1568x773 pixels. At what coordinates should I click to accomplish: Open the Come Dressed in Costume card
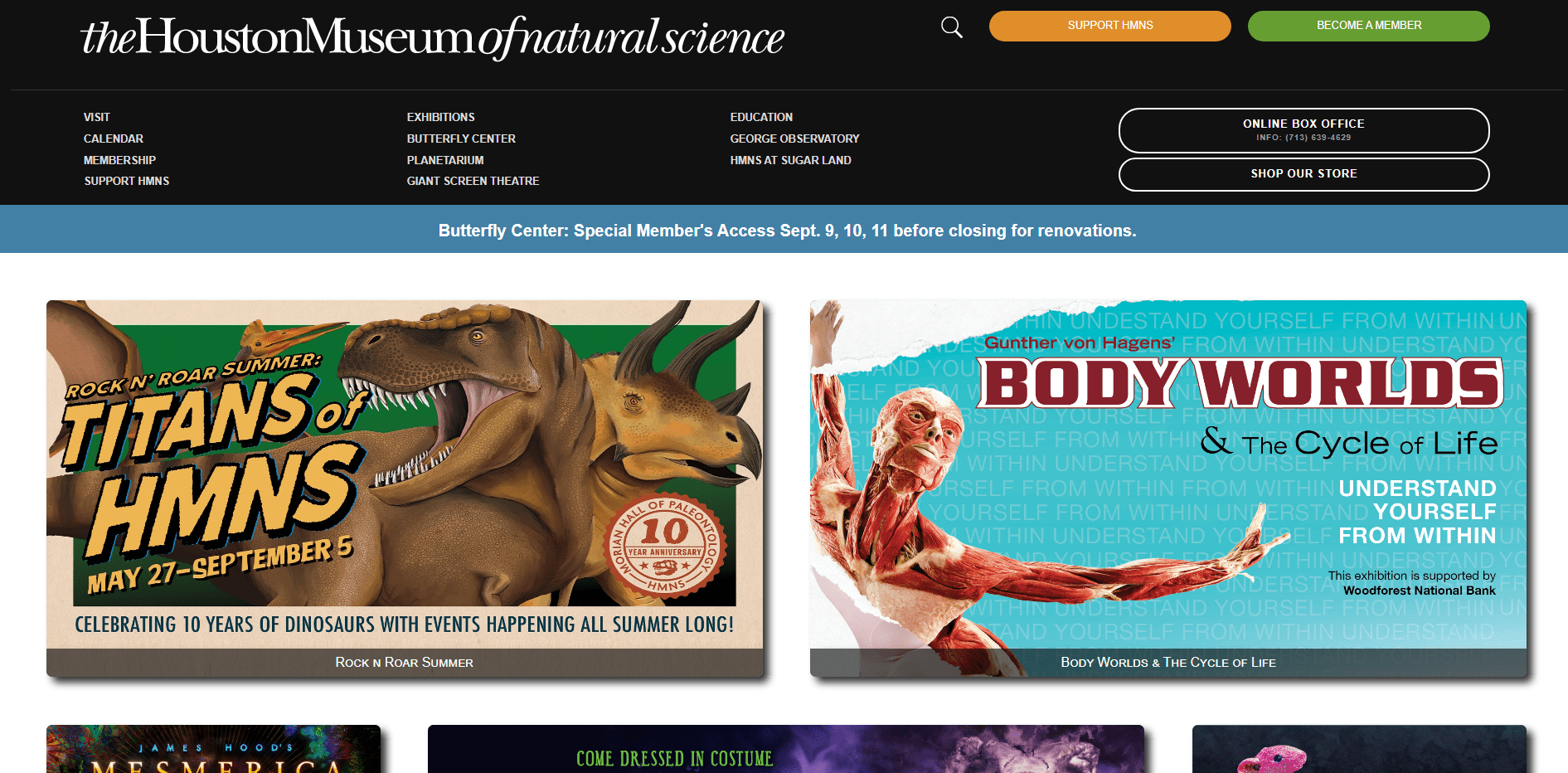point(786,749)
